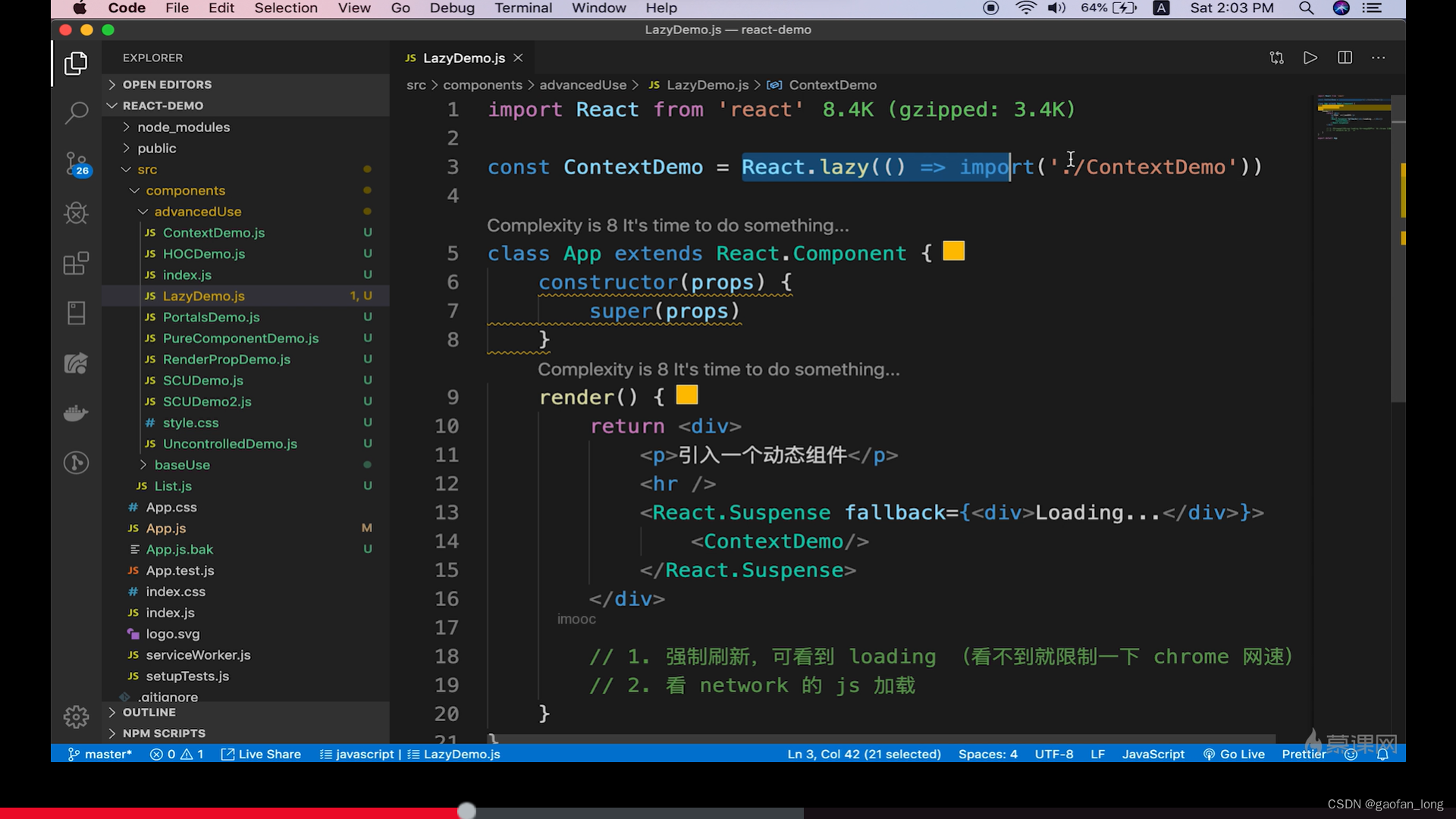1456x819 pixels.
Task: Open the Debug view bug icon
Action: (x=76, y=213)
